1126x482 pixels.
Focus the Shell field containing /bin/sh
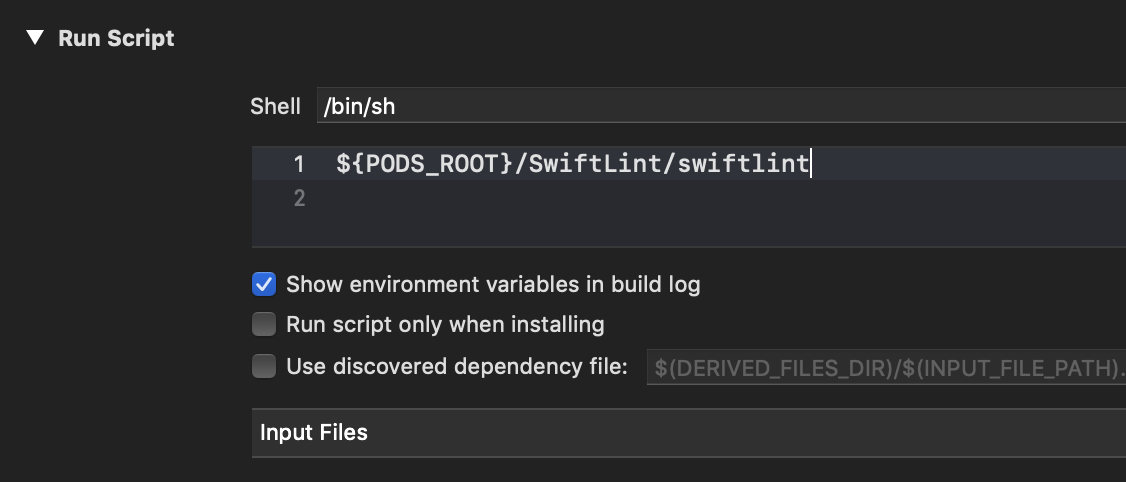(721, 106)
